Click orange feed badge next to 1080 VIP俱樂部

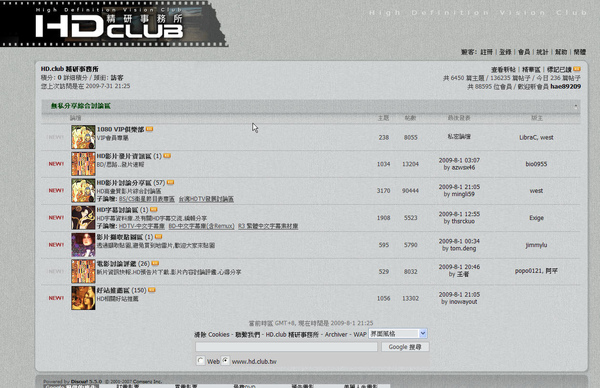pyautogui.click(x=149, y=129)
